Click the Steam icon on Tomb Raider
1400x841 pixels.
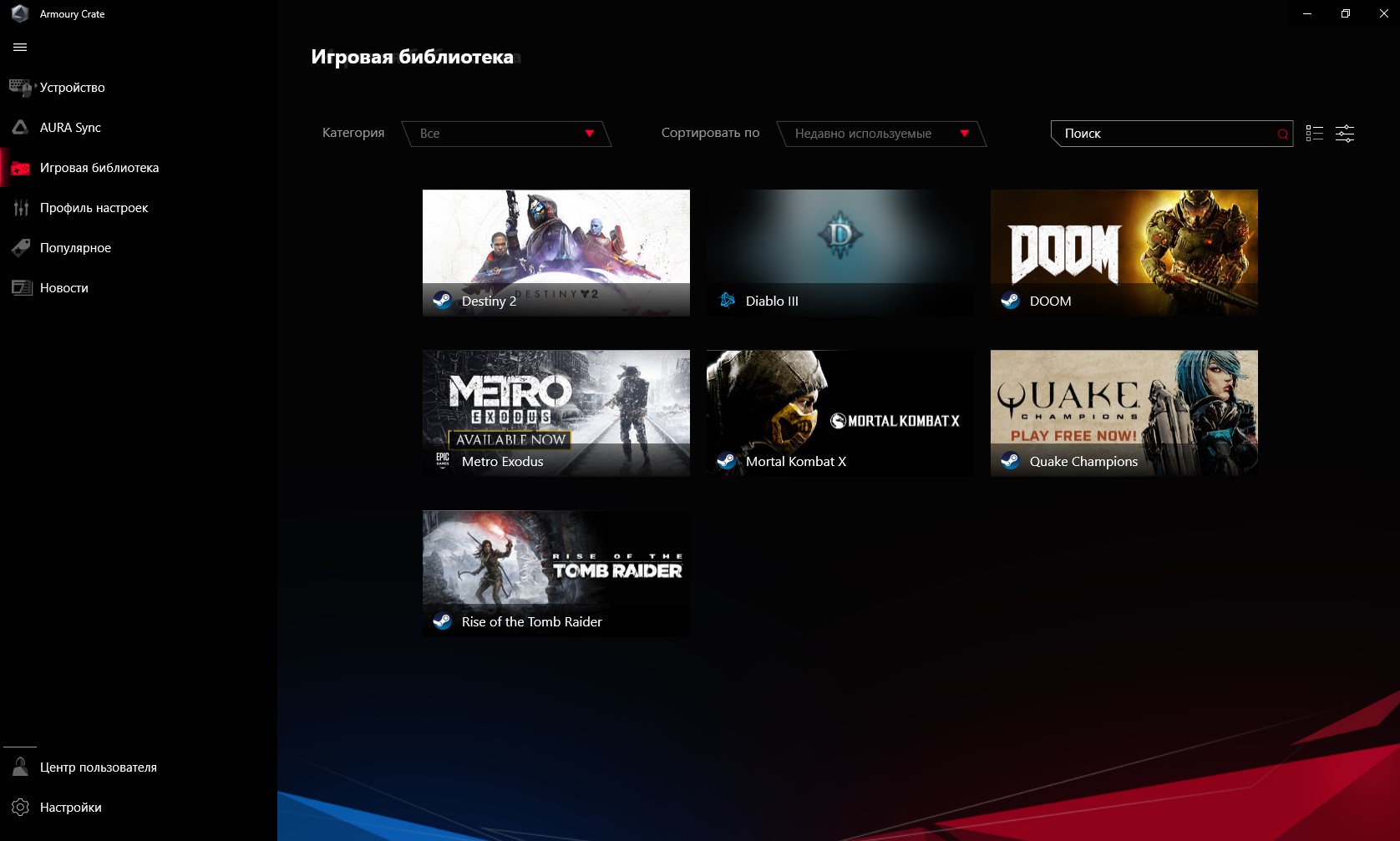click(x=442, y=621)
